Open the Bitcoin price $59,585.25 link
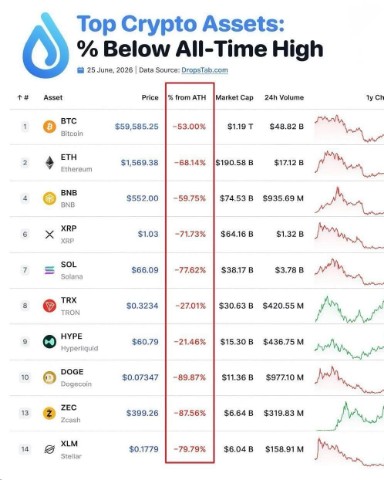This screenshot has height=480, width=384. [x=137, y=127]
